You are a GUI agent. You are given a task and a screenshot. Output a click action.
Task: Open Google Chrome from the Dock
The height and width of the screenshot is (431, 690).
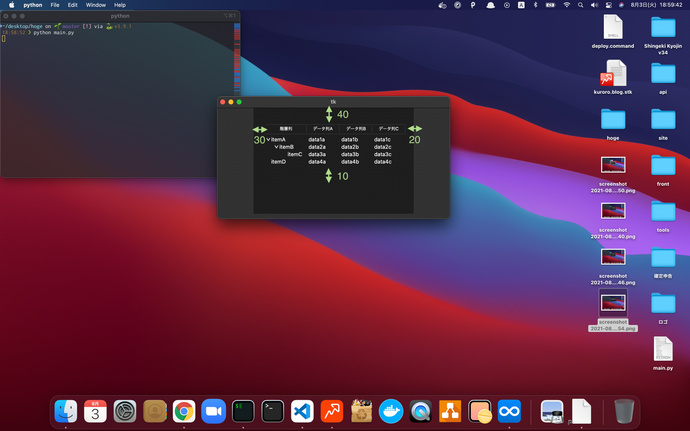(x=184, y=411)
